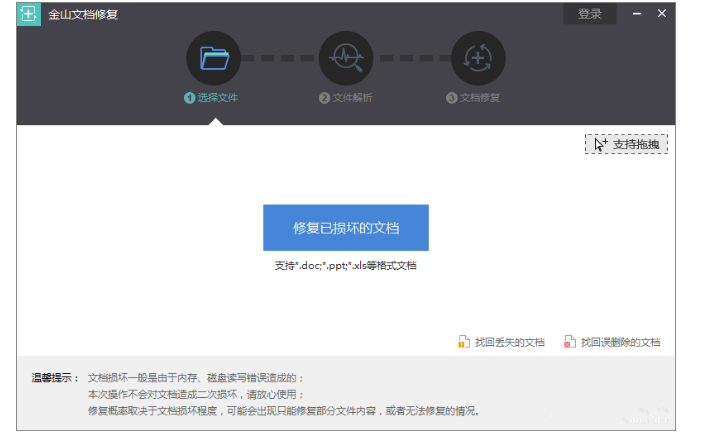Click the 支持拖拽 dashed box
The height and width of the screenshot is (445, 704).
pyautogui.click(x=626, y=144)
